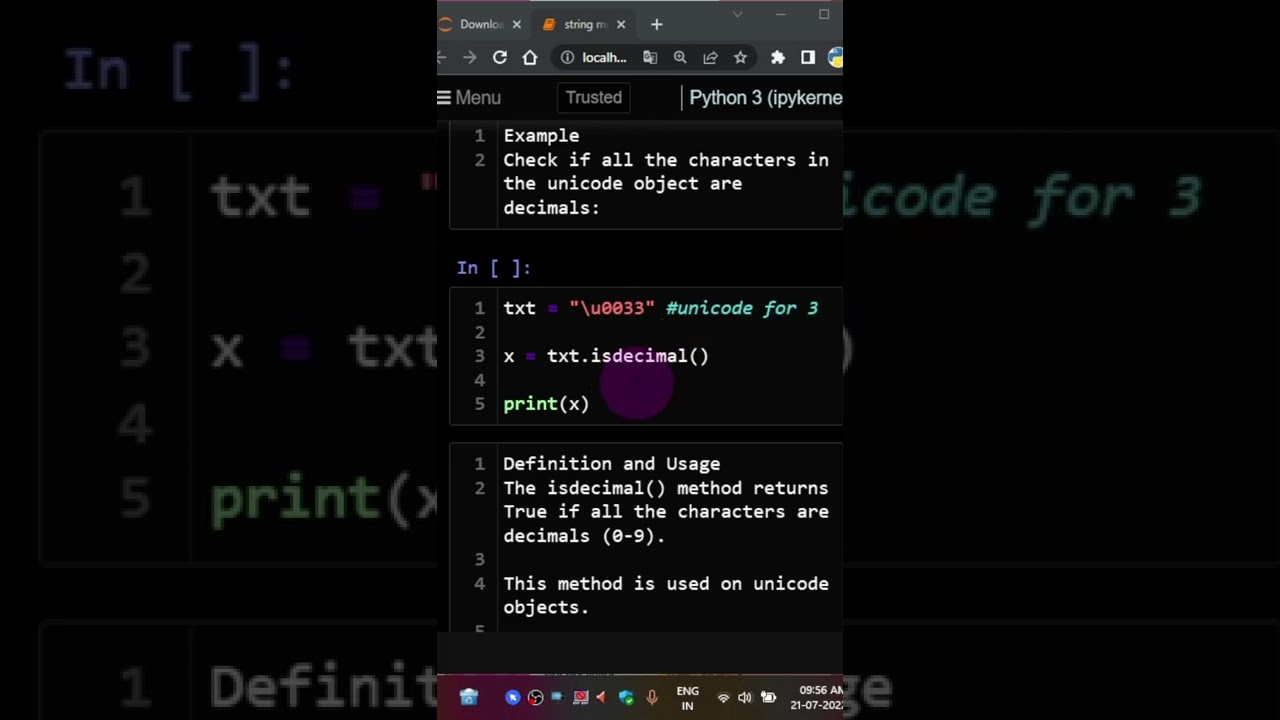Open the blue cursor app in taskbar tray
The image size is (1280, 720).
pyautogui.click(x=513, y=698)
